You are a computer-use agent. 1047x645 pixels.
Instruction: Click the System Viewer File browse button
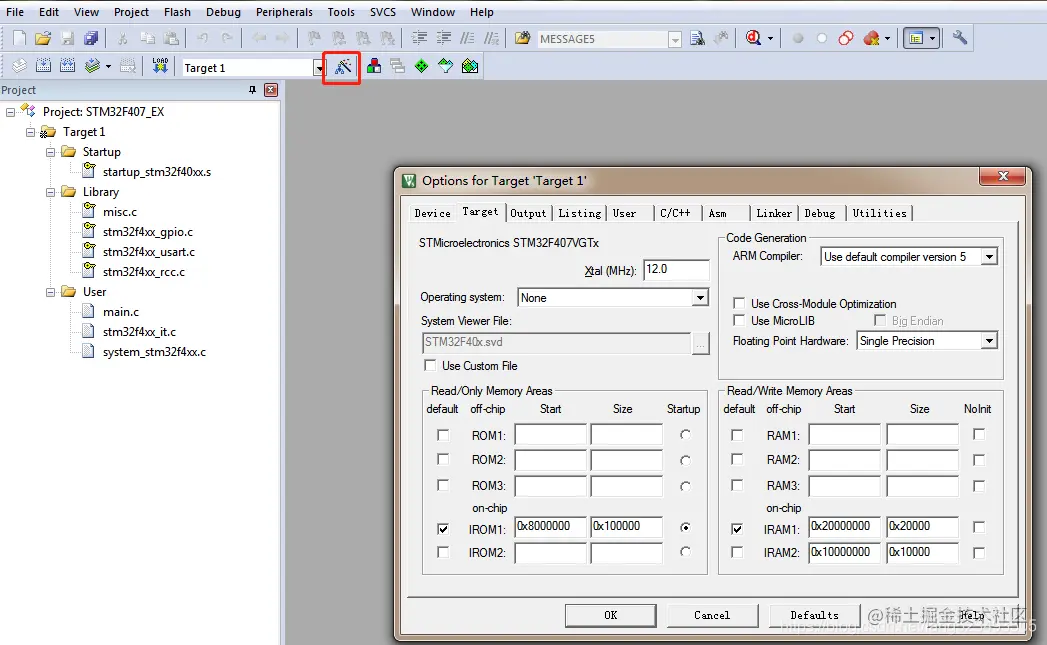(700, 343)
